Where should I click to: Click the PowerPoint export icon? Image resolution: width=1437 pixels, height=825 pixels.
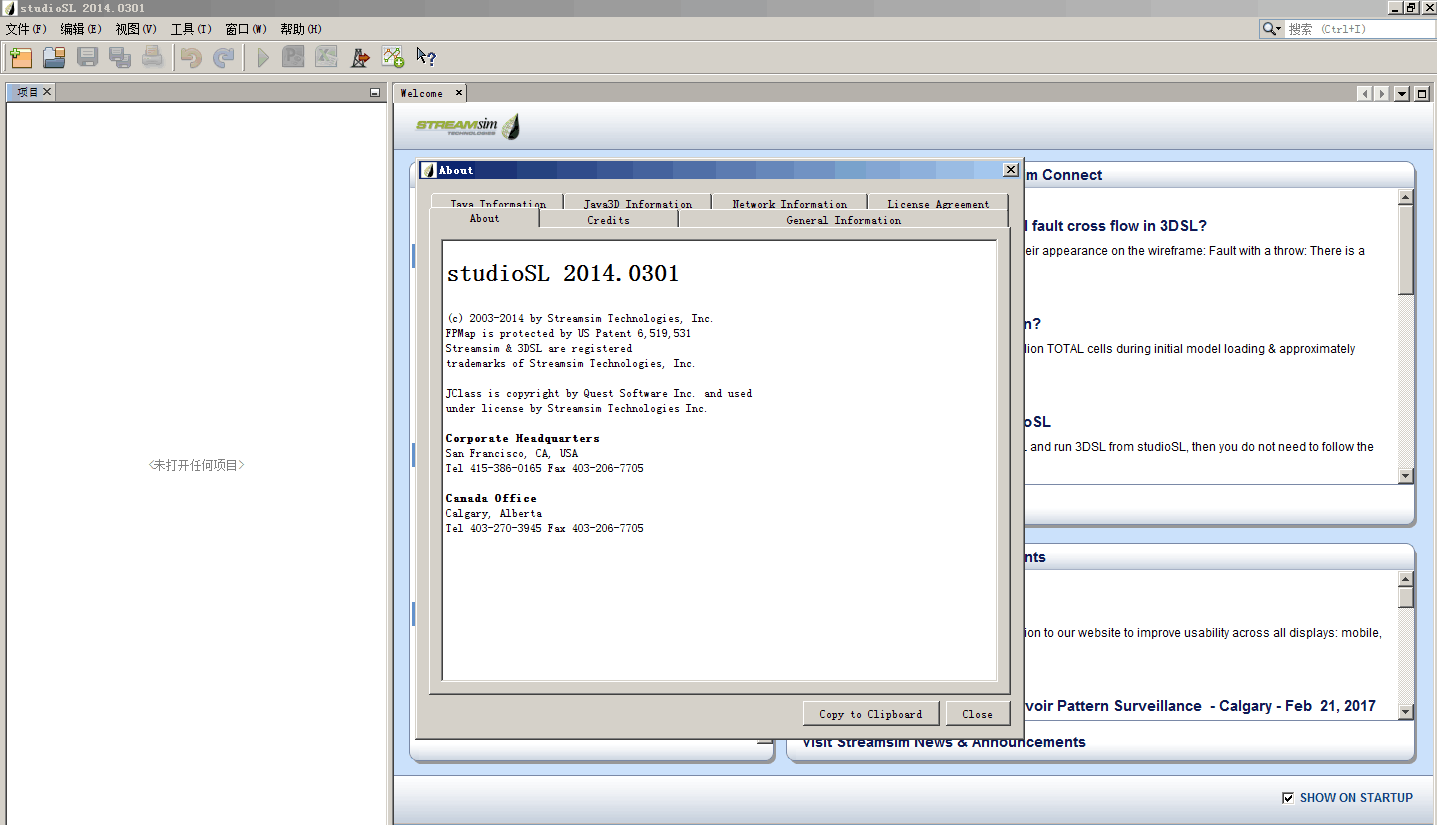click(293, 58)
